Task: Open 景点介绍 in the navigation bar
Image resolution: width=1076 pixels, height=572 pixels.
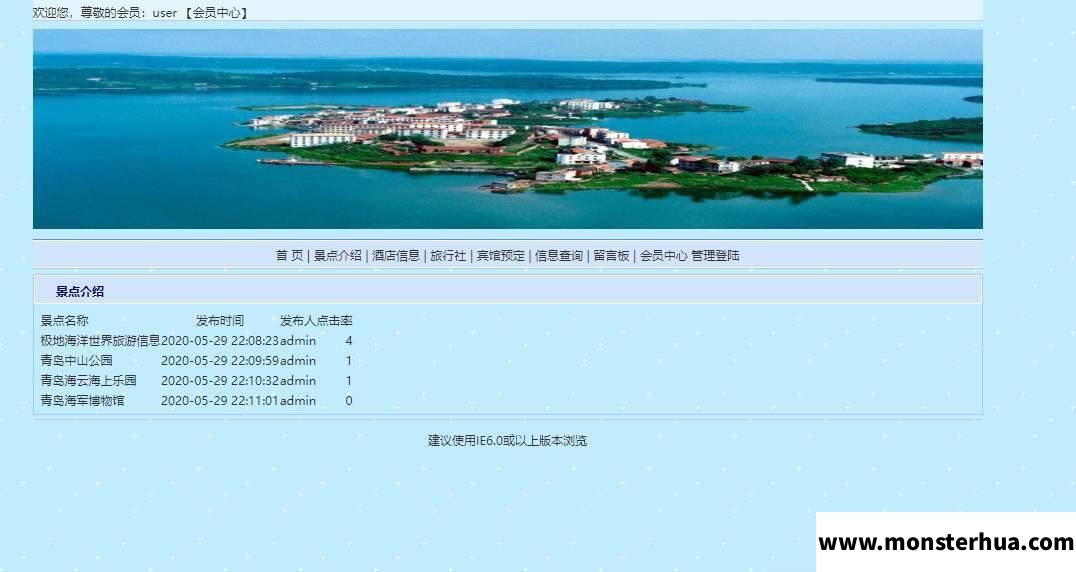Action: click(338, 256)
